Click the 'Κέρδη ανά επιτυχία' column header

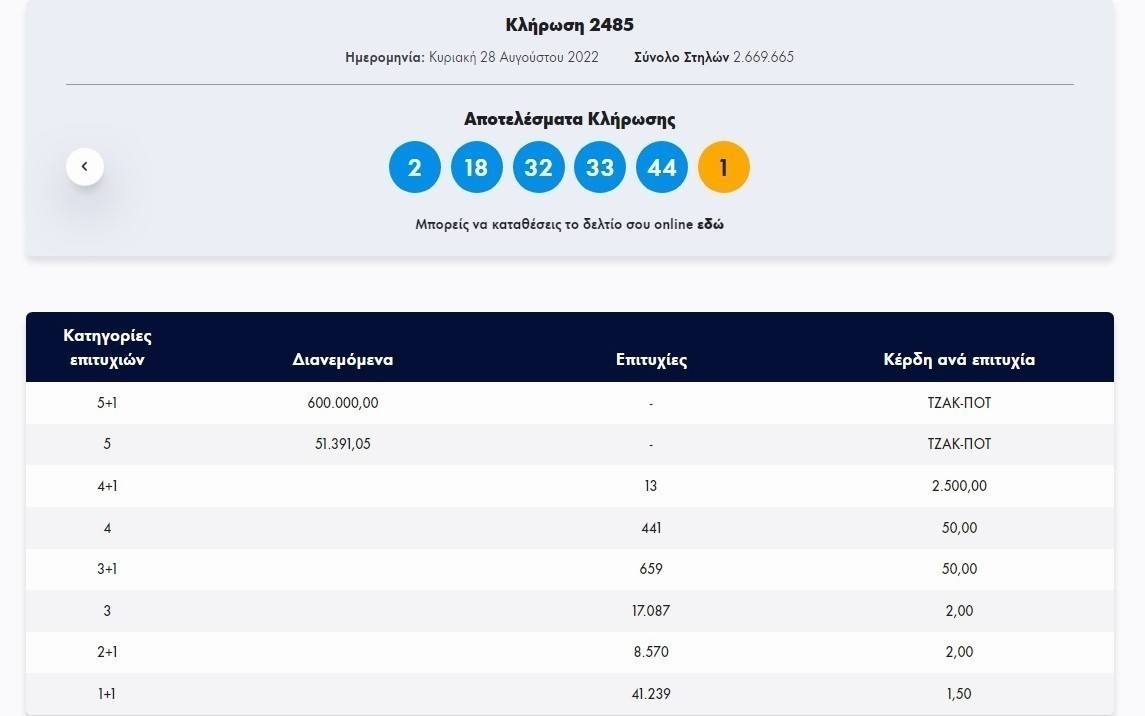point(958,360)
